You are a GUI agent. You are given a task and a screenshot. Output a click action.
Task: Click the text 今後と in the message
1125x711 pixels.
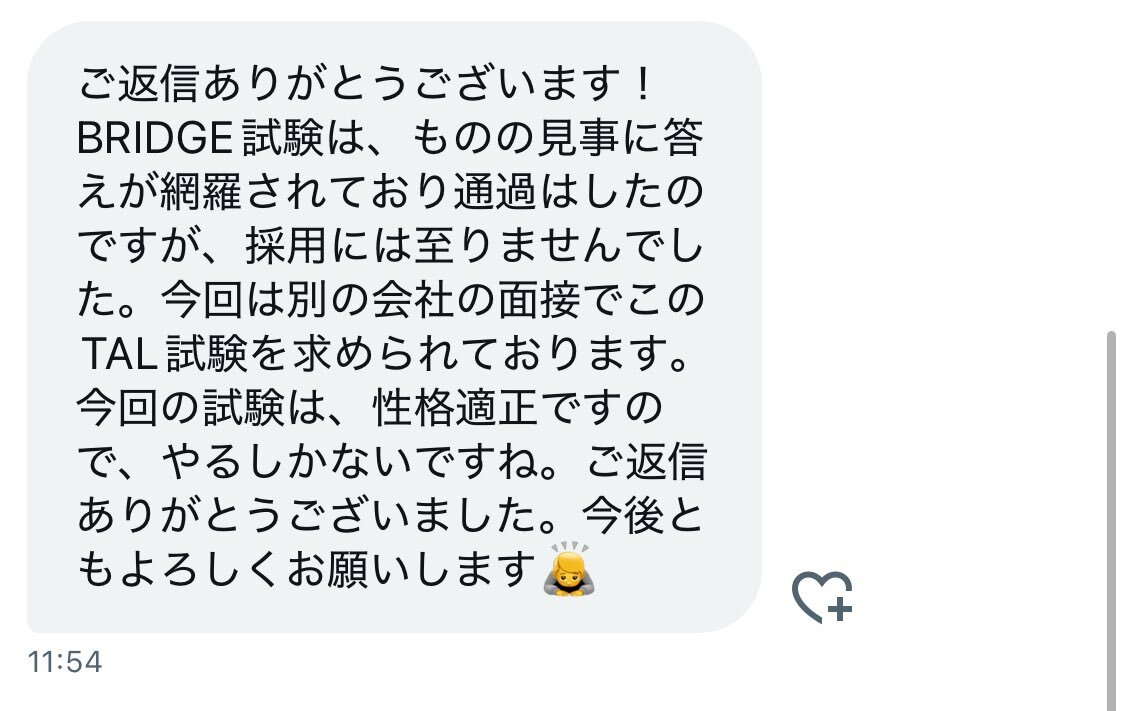pyautogui.click(x=642, y=515)
